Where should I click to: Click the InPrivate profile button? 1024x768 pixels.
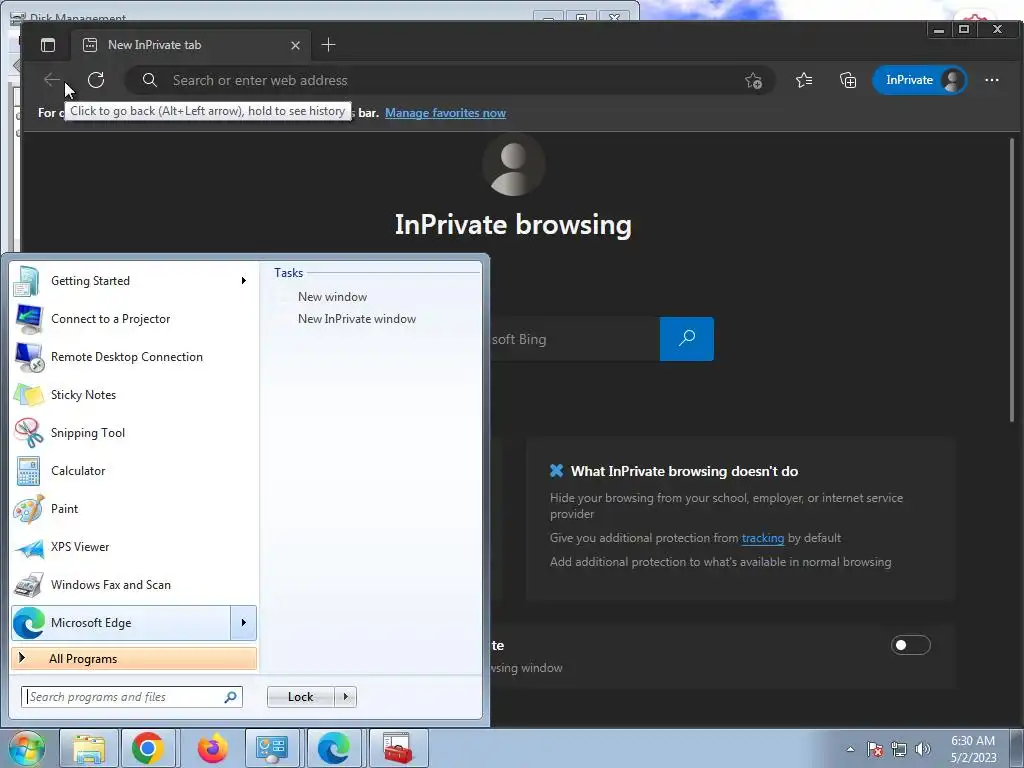coord(920,80)
